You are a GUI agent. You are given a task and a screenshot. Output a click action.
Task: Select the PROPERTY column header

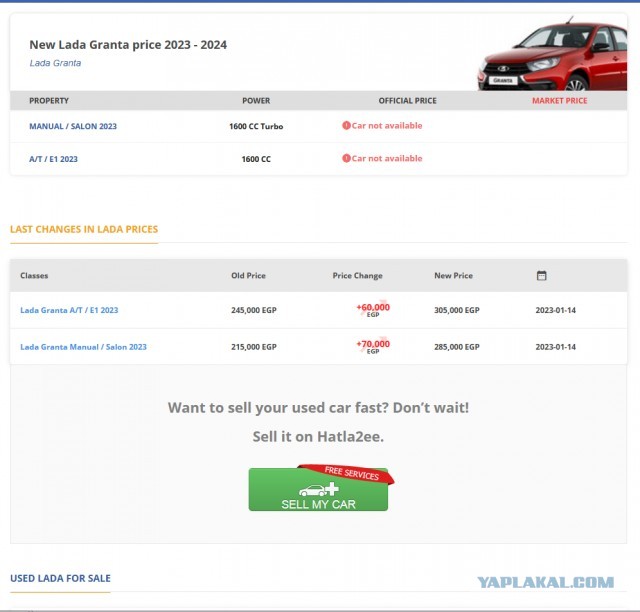[x=49, y=100]
